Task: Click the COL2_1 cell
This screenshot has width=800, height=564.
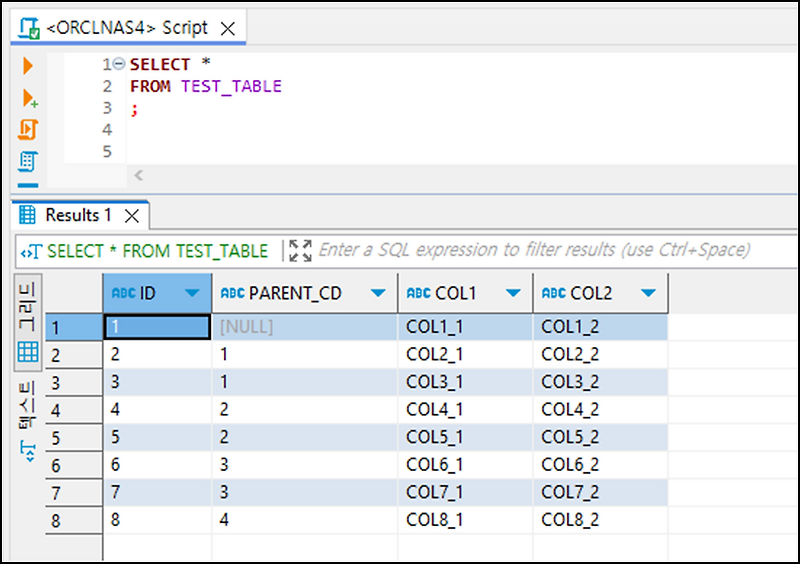Action: pos(465,354)
